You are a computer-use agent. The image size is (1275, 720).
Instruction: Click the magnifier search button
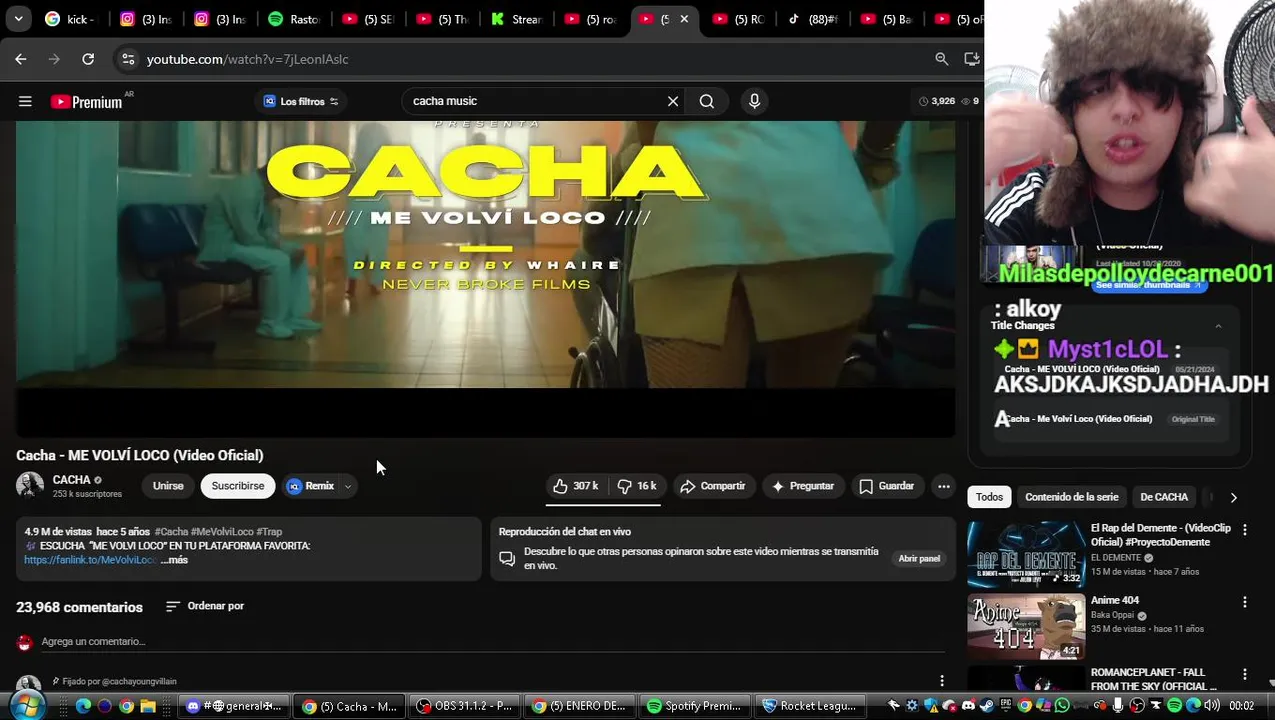(707, 101)
